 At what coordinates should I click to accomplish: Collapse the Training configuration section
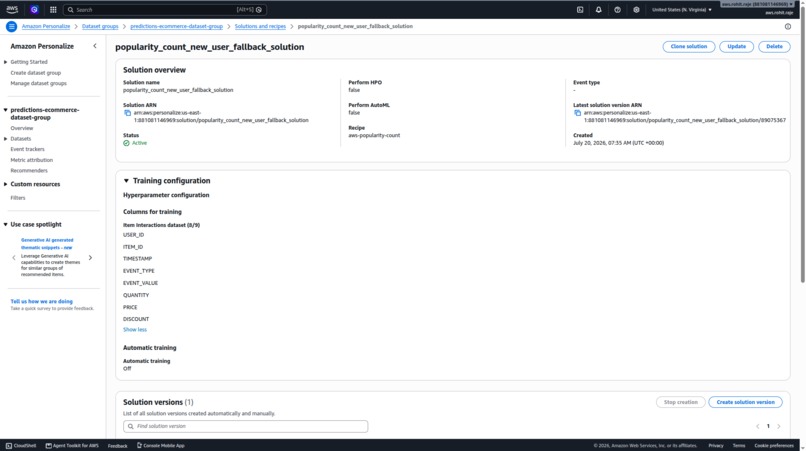click(126, 181)
